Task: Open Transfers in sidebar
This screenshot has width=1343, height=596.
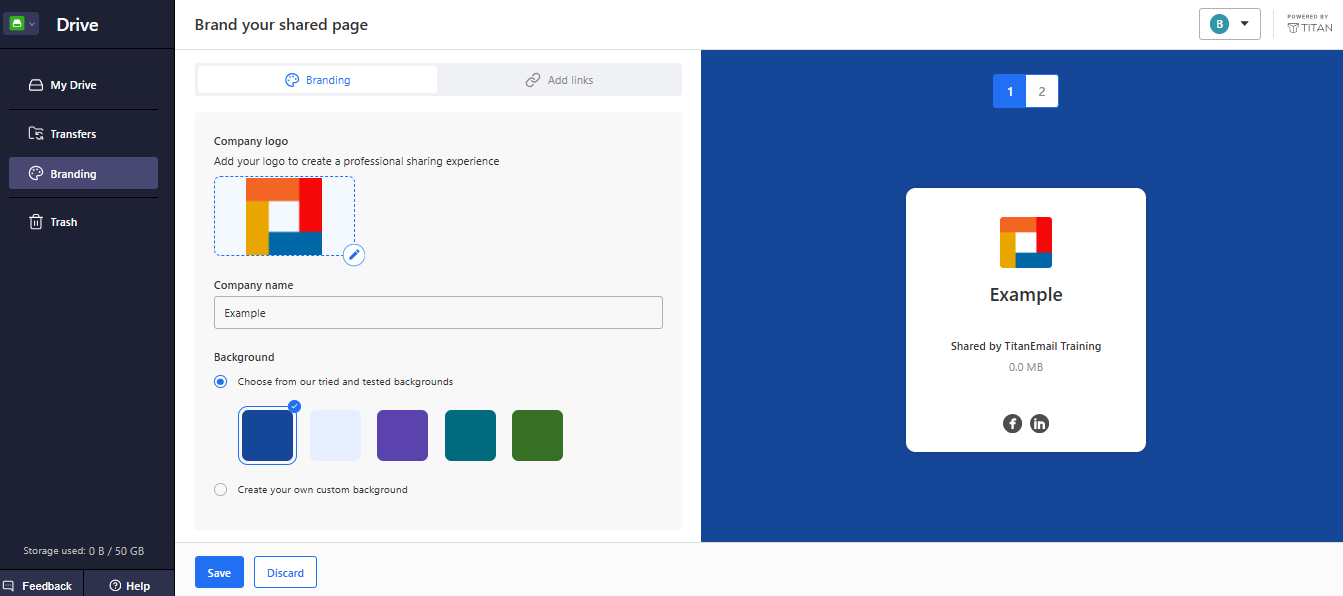Action: [x=83, y=134]
